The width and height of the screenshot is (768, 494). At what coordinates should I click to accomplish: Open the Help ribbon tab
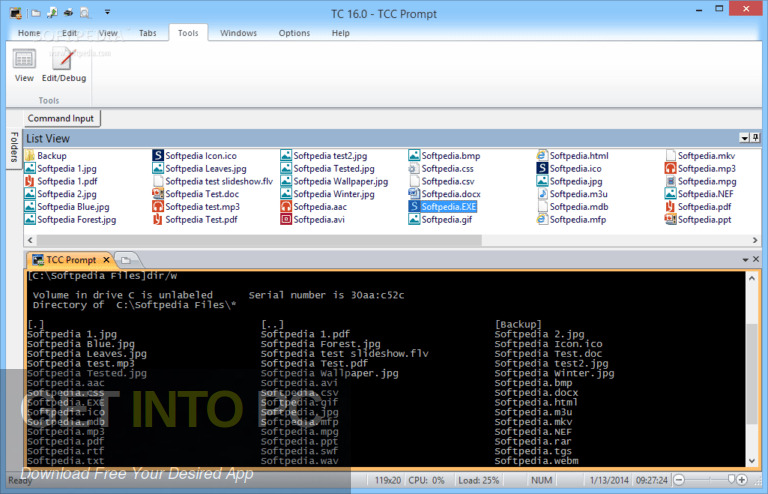point(340,33)
